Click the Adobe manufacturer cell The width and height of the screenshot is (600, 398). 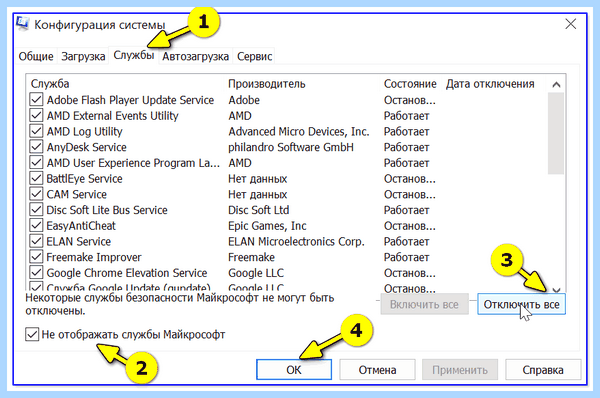point(244,100)
